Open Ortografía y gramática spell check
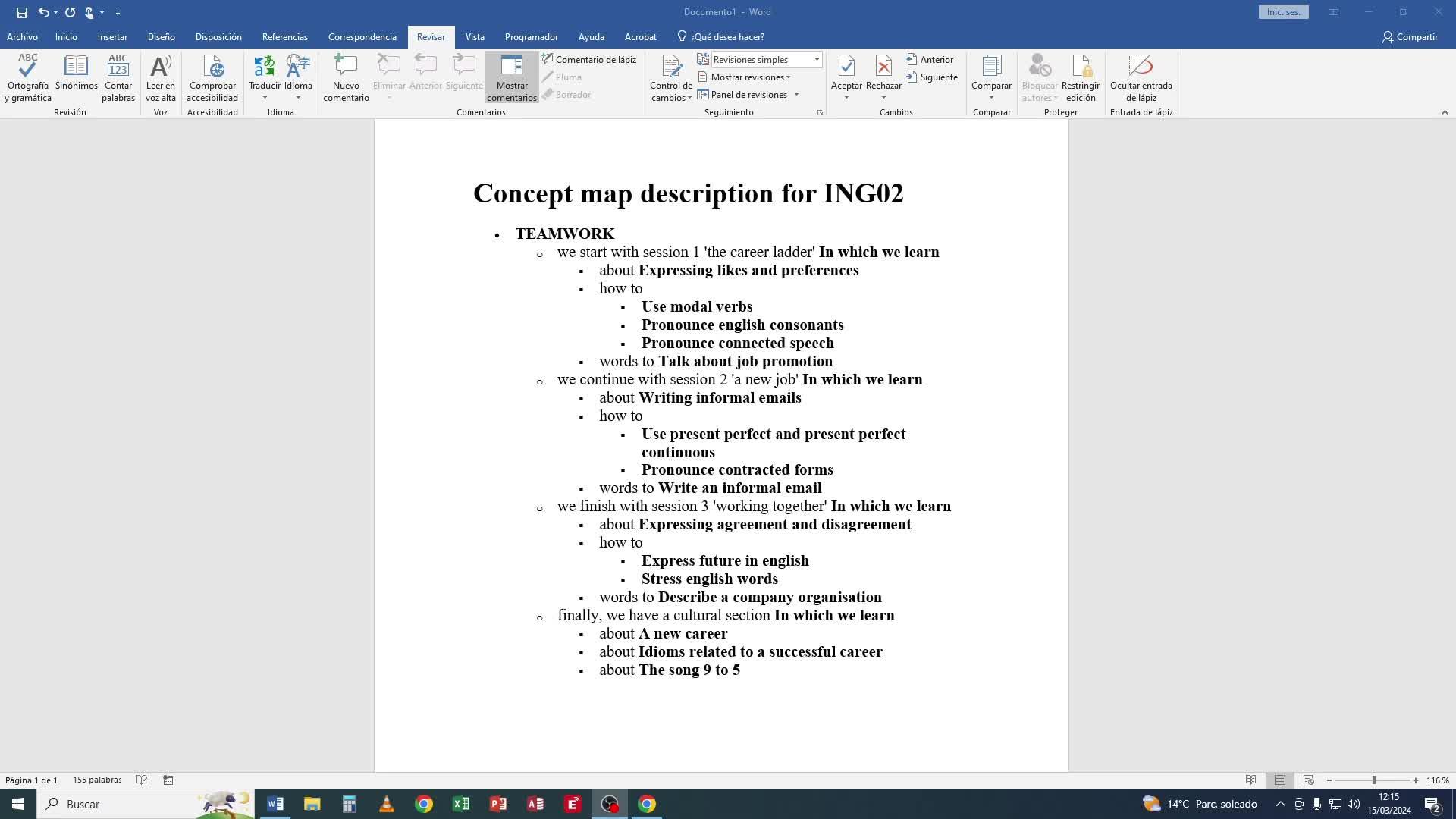The width and height of the screenshot is (1456, 819). (x=28, y=77)
